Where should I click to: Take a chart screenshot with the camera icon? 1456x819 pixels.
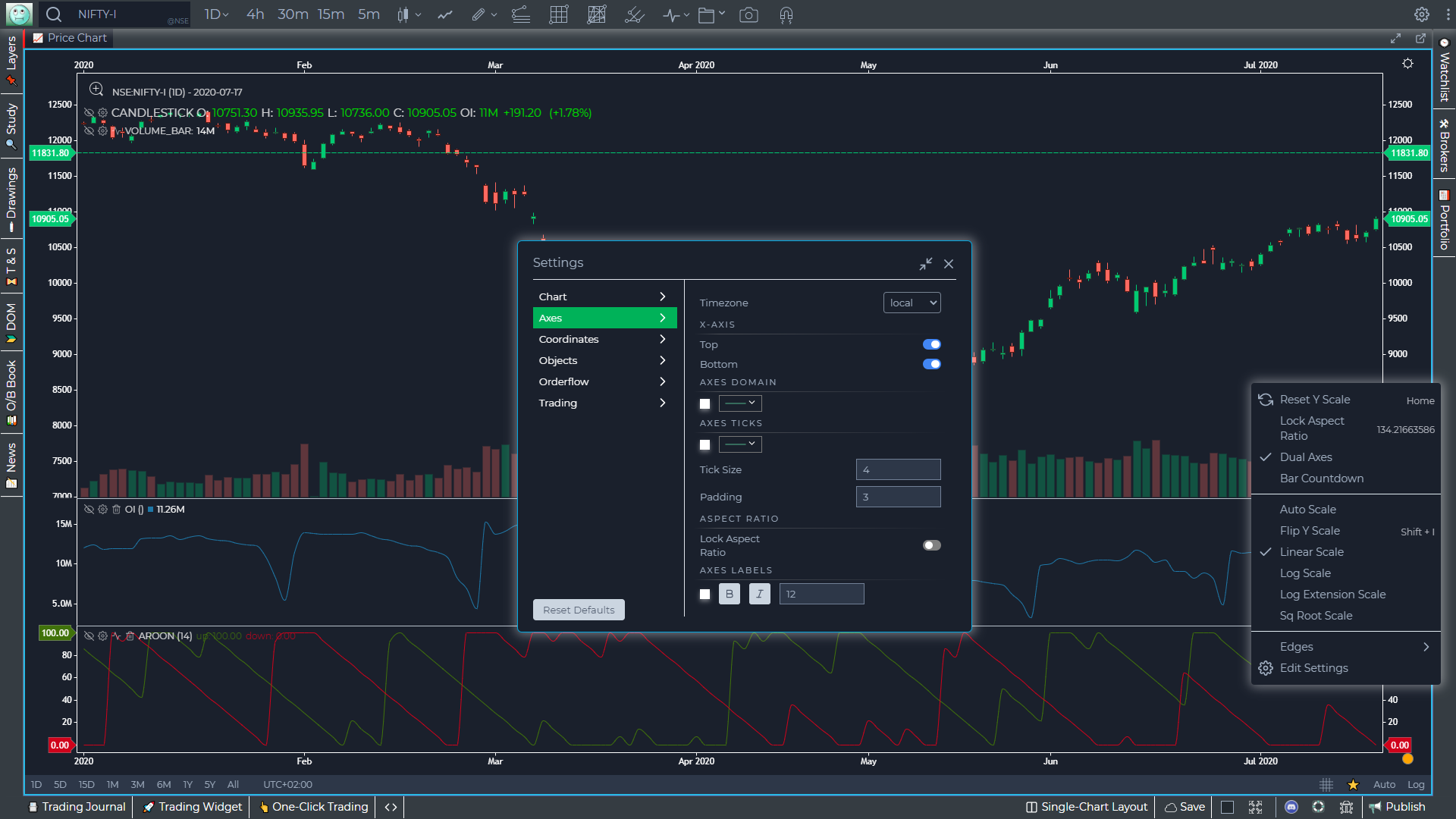[749, 14]
